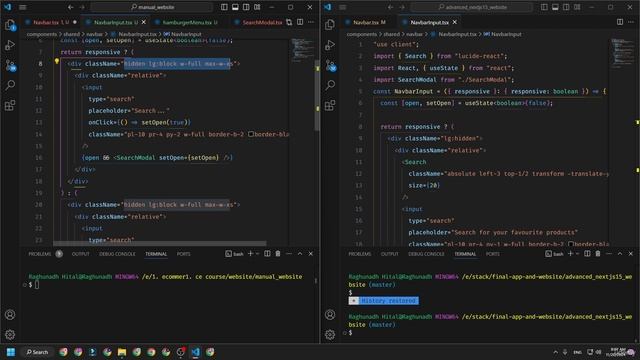Open DEBUG CONSOLE tab in right window panel
The image size is (640, 360).
tap(426, 254)
